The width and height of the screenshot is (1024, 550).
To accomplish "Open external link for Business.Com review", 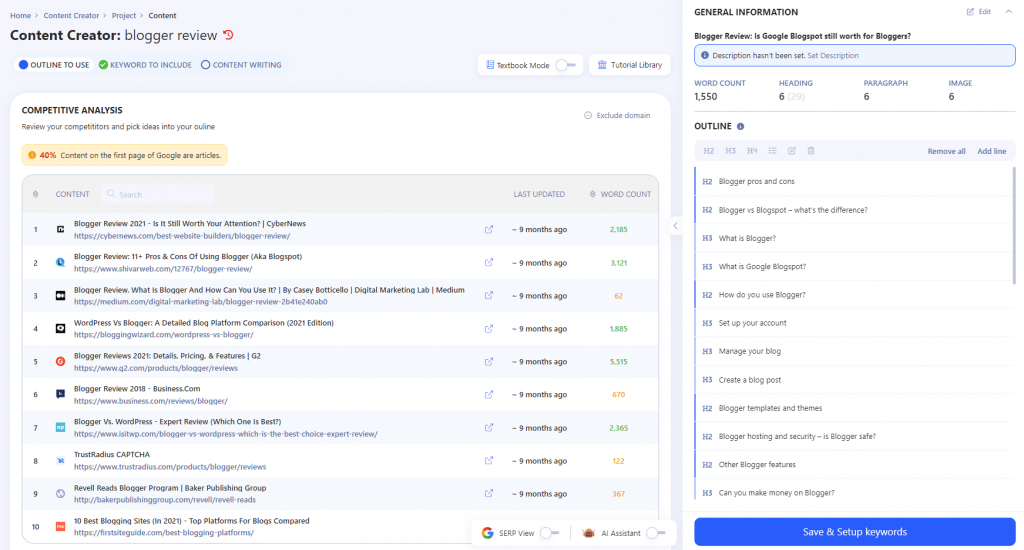I will pyautogui.click(x=488, y=395).
